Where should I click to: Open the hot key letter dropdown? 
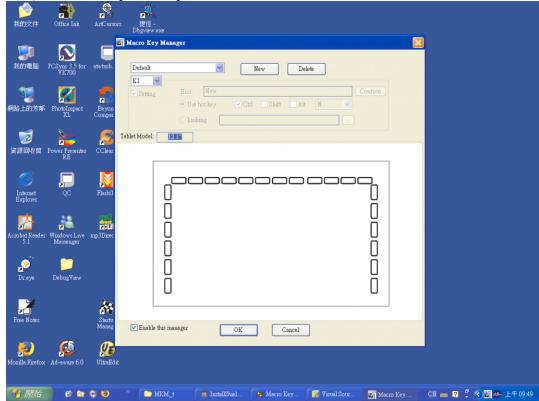click(347, 104)
